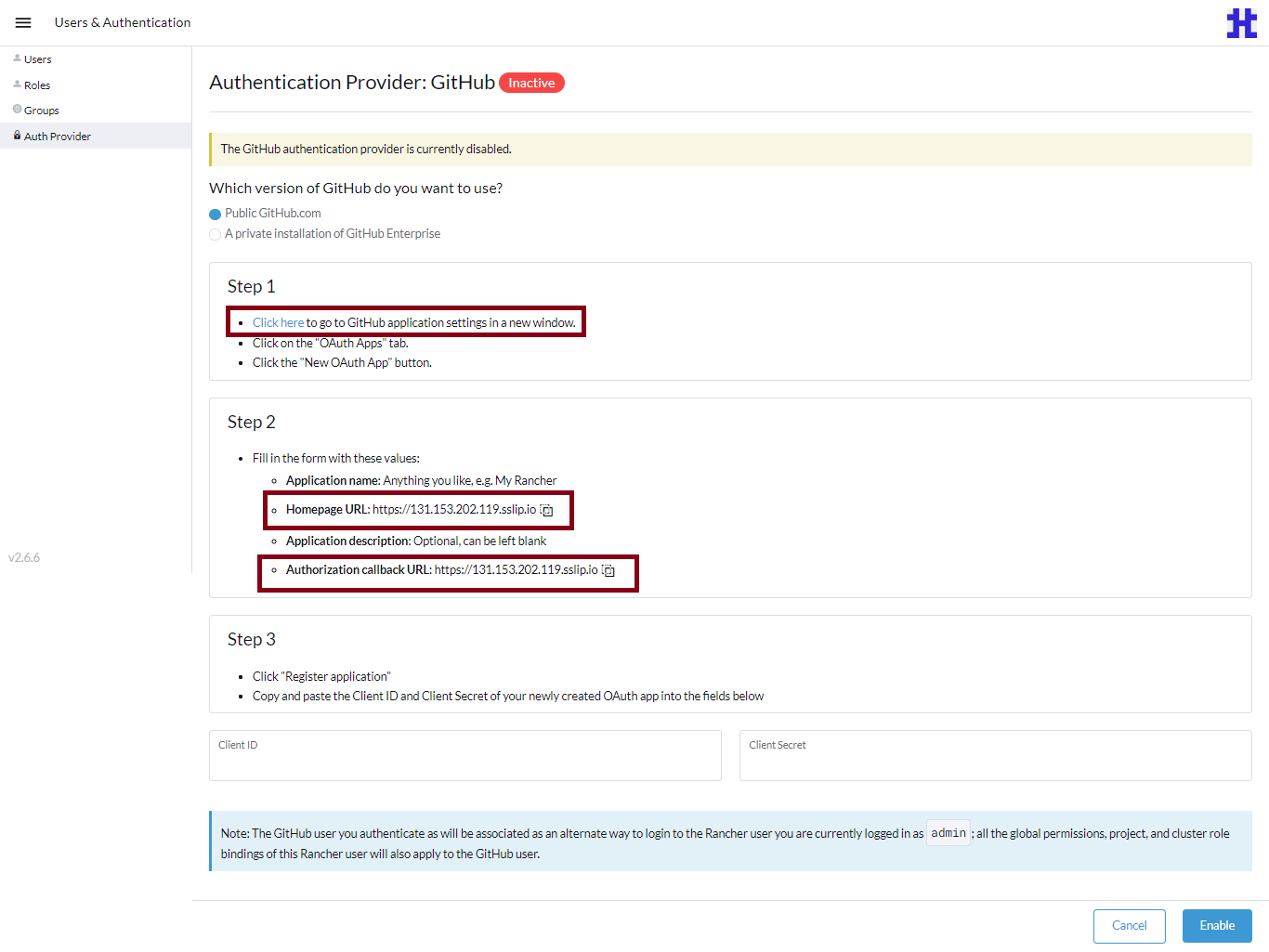Click the 'Step 2' heading
The height and width of the screenshot is (952, 1269).
coord(251,423)
